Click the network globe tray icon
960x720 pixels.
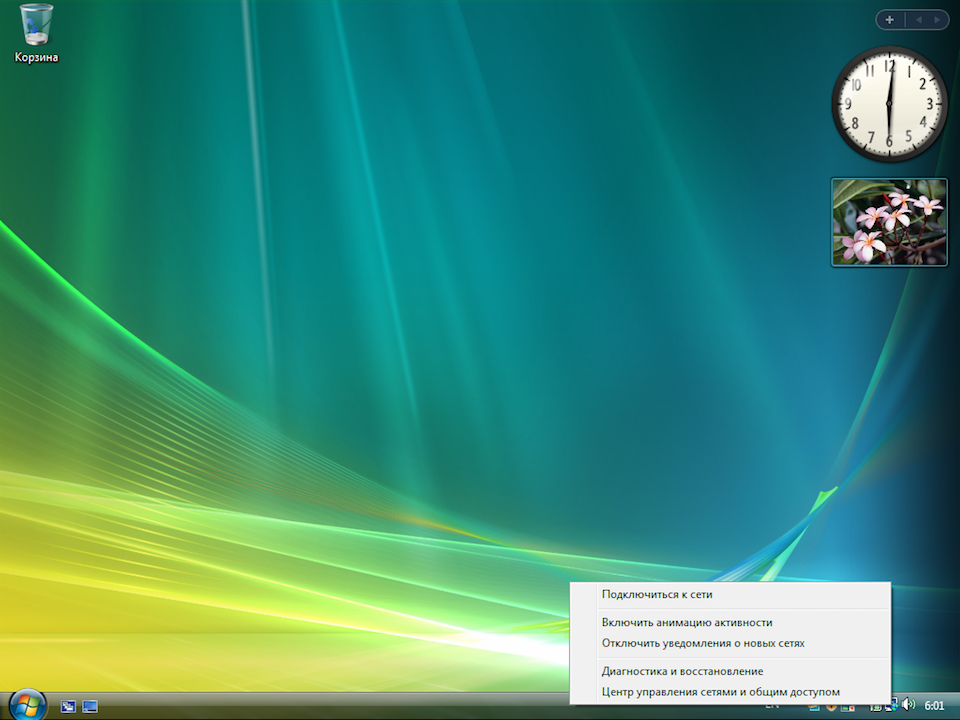[x=893, y=706]
